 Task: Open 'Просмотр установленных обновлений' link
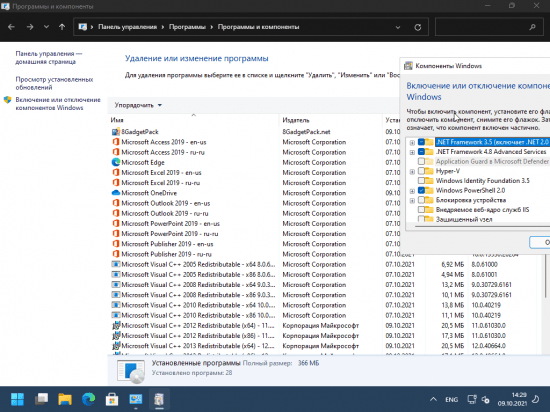pos(54,83)
